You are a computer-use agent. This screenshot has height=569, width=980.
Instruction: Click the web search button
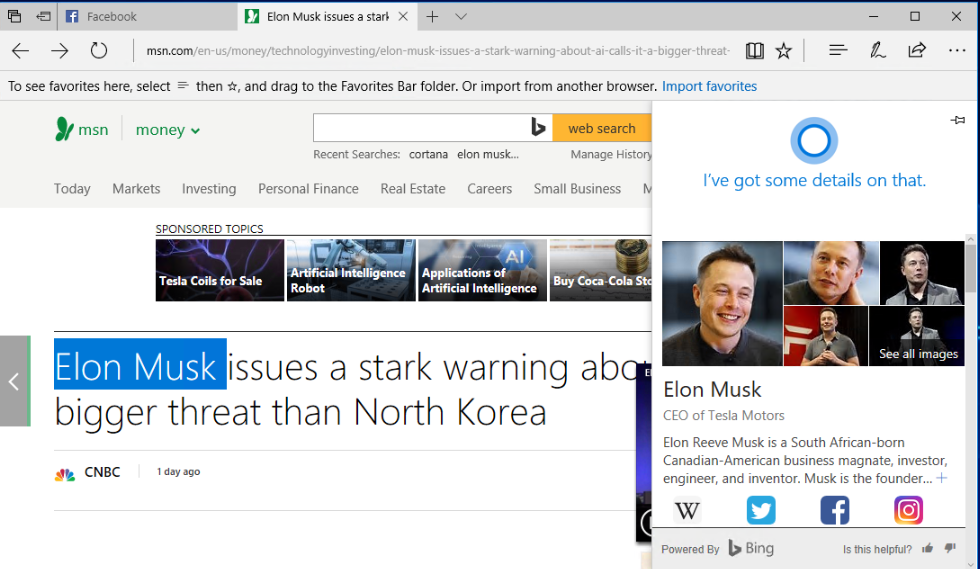click(602, 128)
